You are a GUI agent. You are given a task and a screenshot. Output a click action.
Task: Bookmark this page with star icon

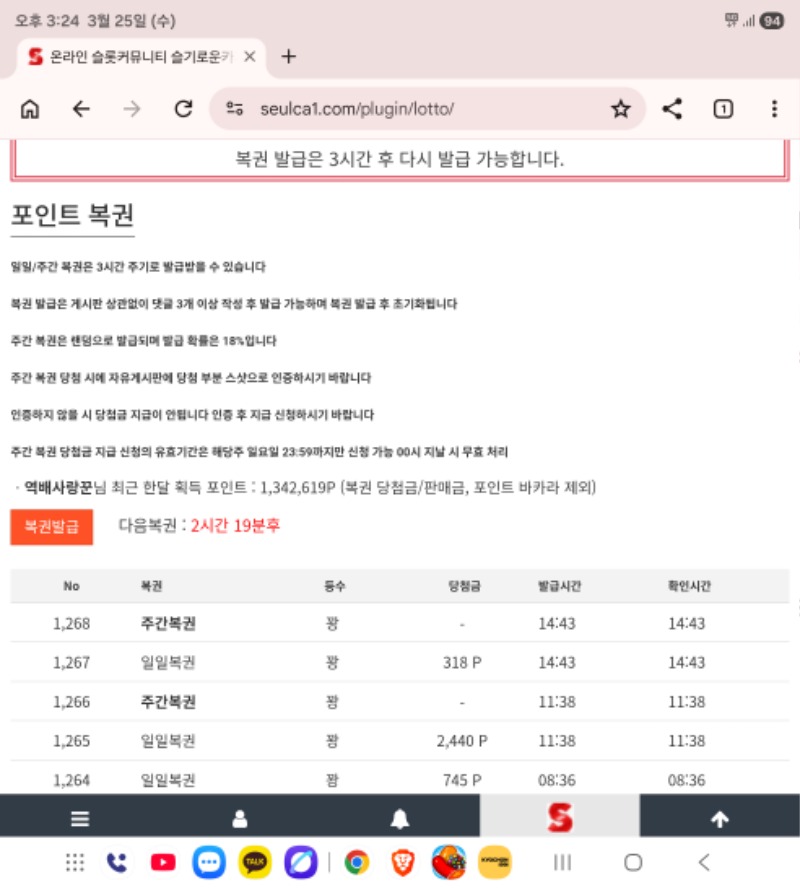[620, 109]
